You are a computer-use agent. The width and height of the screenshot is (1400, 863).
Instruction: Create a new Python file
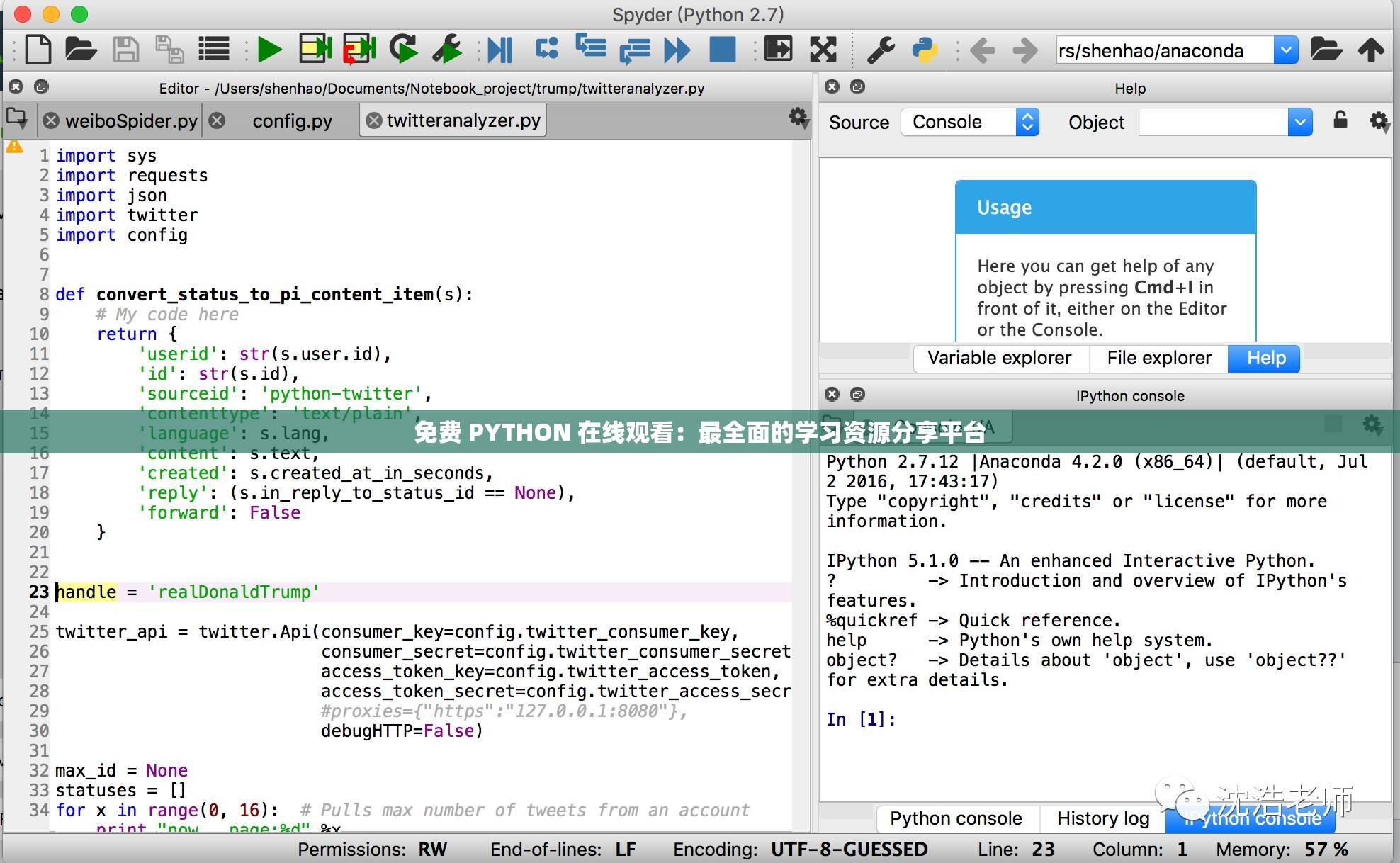pos(38,50)
